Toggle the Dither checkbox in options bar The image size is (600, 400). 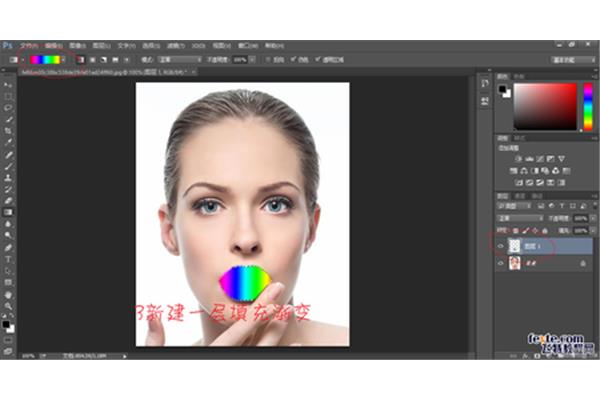pyautogui.click(x=293, y=60)
